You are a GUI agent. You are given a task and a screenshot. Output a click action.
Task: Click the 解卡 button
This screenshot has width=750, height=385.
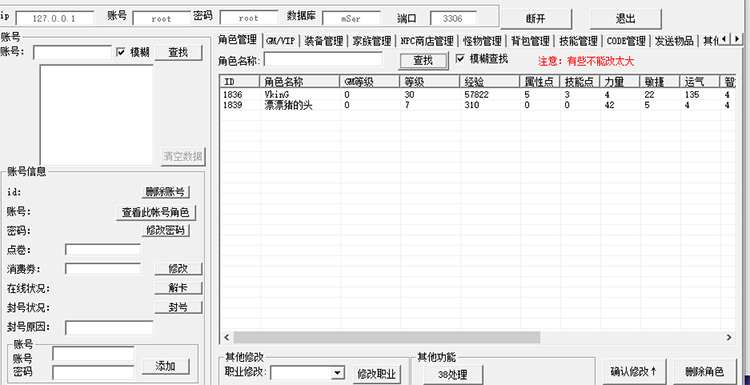coord(178,288)
